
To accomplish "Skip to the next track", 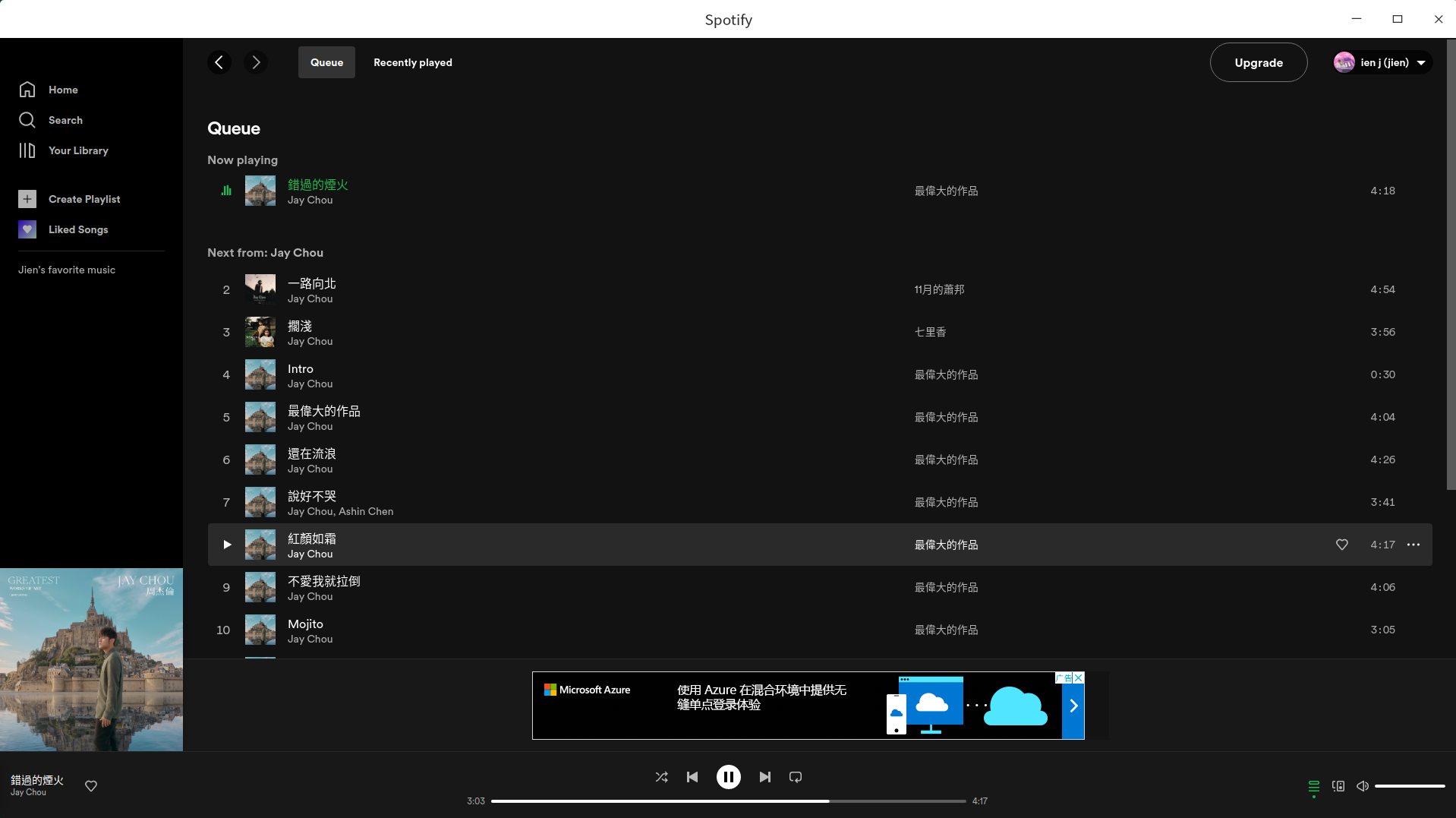I will pos(764,777).
